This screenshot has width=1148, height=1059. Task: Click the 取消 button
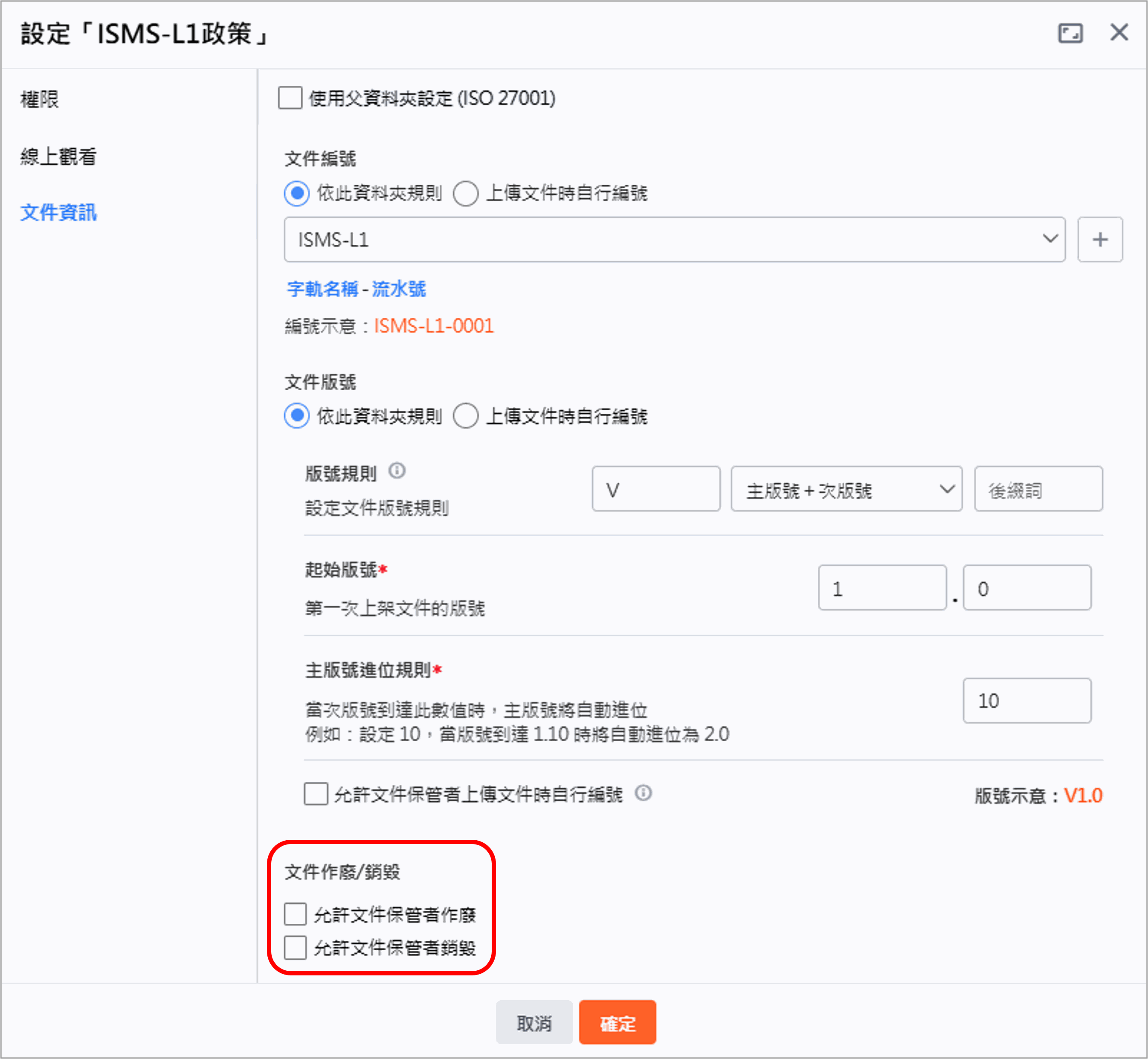tap(533, 1023)
